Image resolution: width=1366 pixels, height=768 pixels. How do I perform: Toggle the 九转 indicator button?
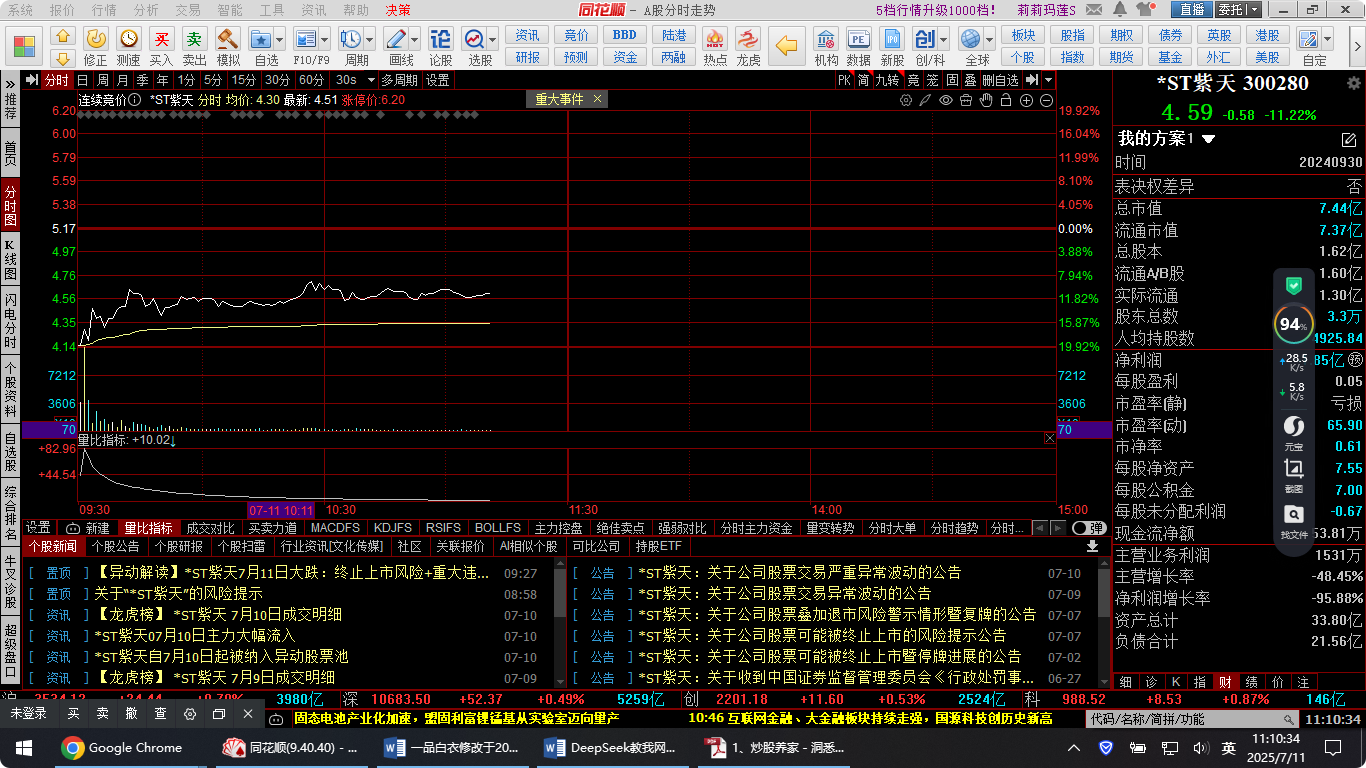887,80
